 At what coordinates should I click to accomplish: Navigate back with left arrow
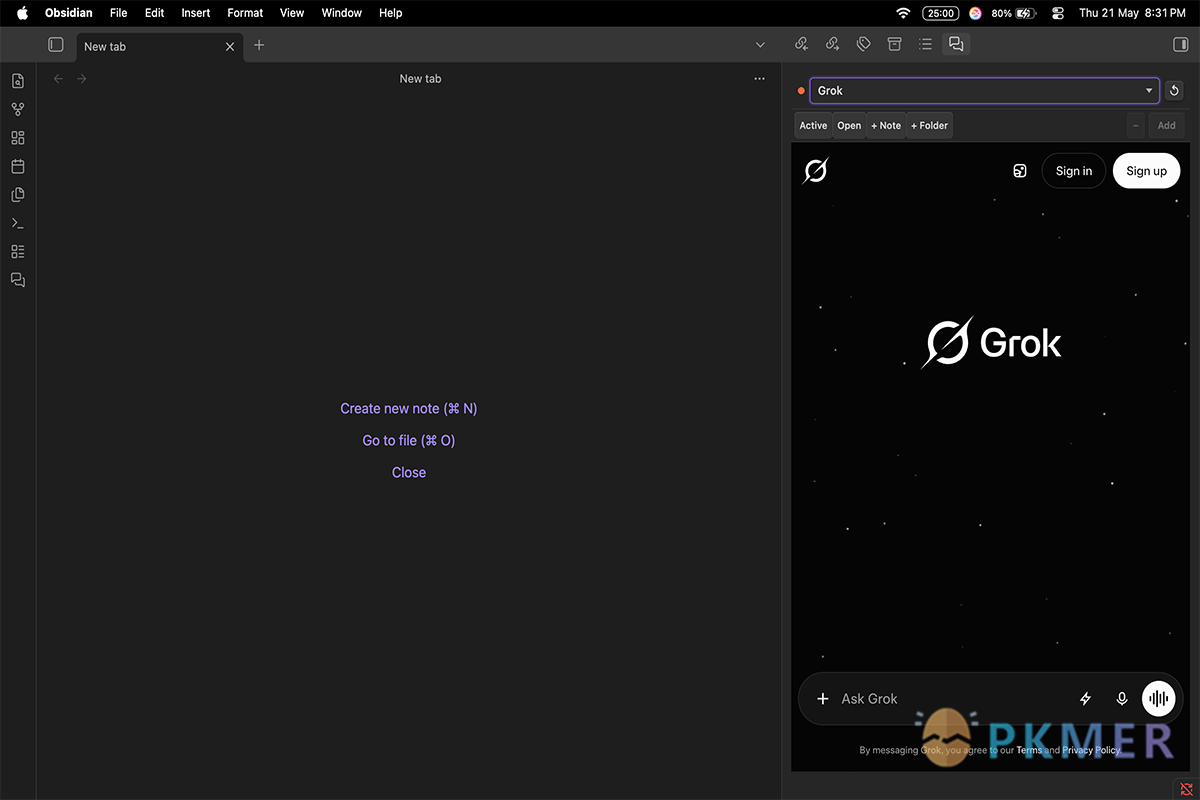[x=58, y=78]
